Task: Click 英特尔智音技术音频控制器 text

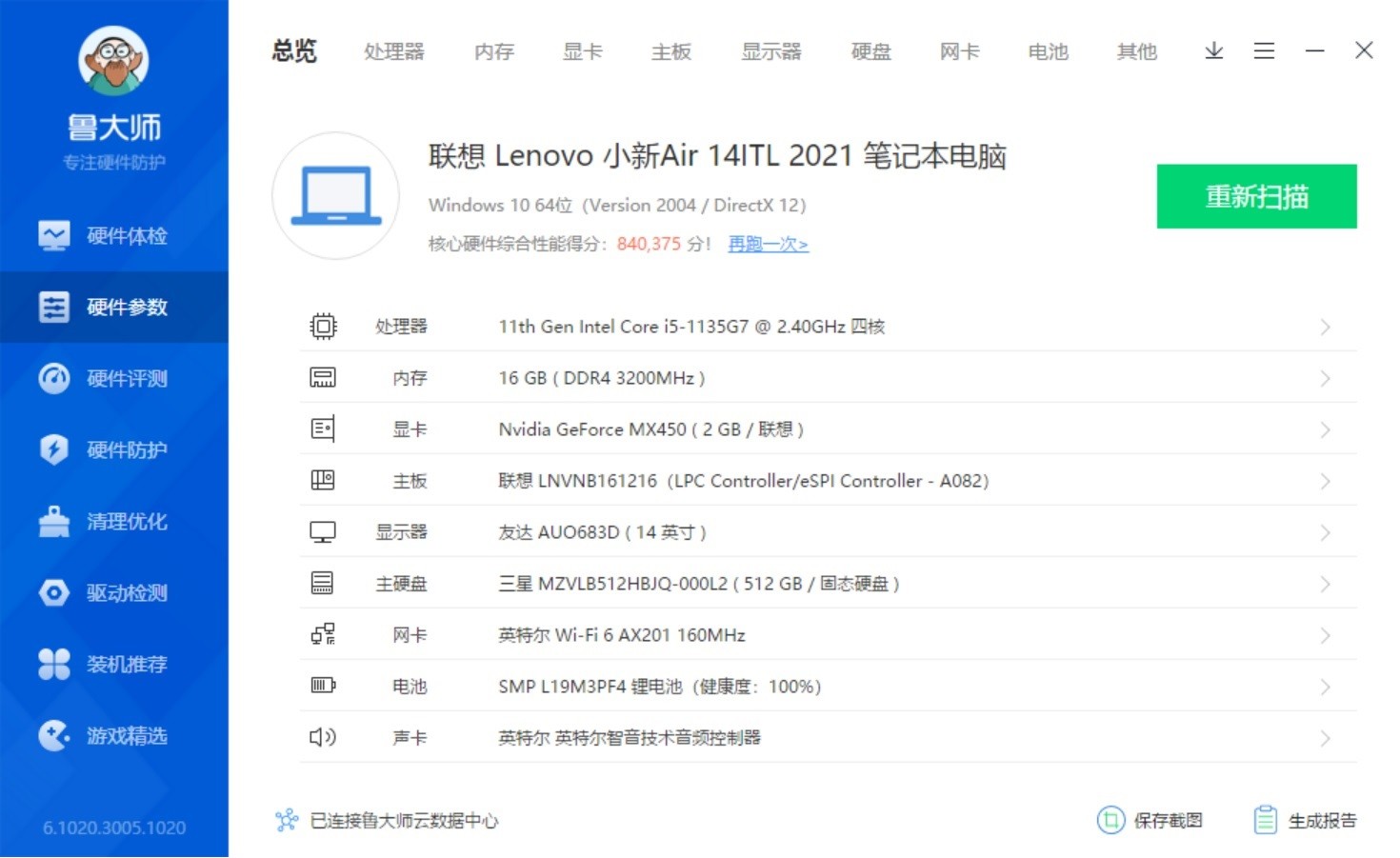Action: pyautogui.click(x=658, y=738)
